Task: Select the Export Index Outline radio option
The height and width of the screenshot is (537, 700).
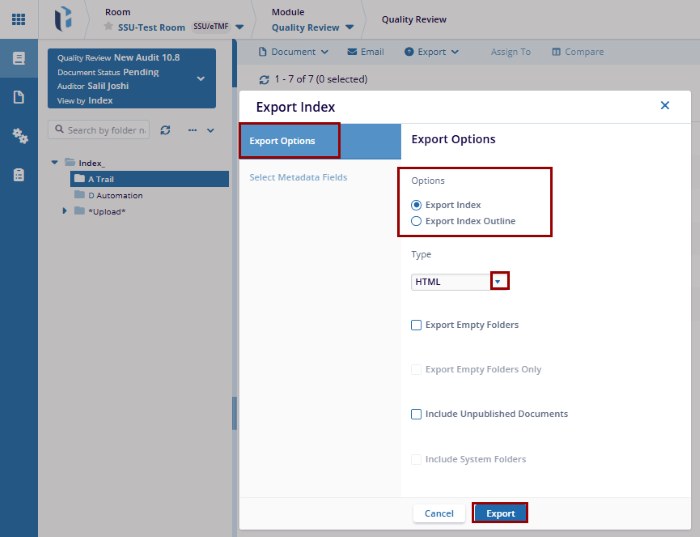Action: pyautogui.click(x=417, y=221)
